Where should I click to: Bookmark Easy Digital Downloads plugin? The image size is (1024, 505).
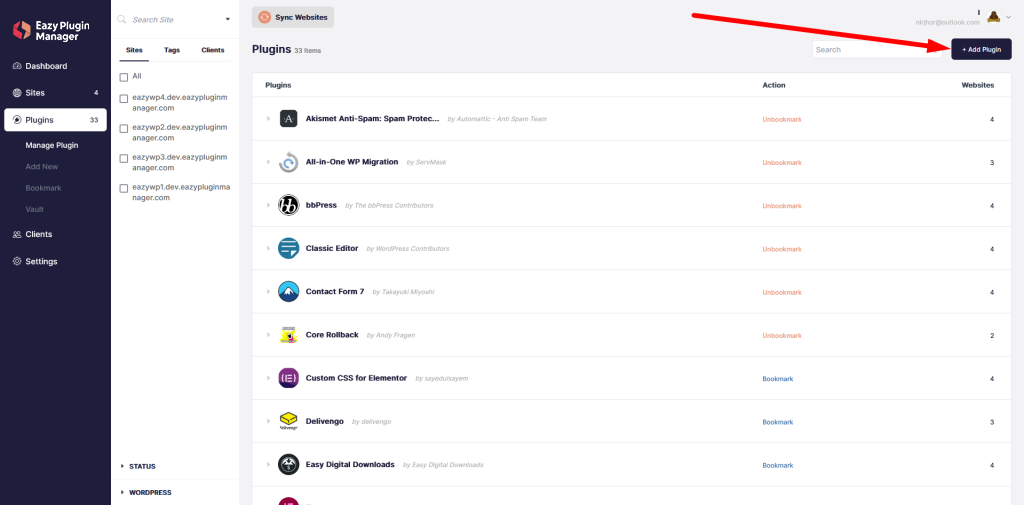coord(778,465)
